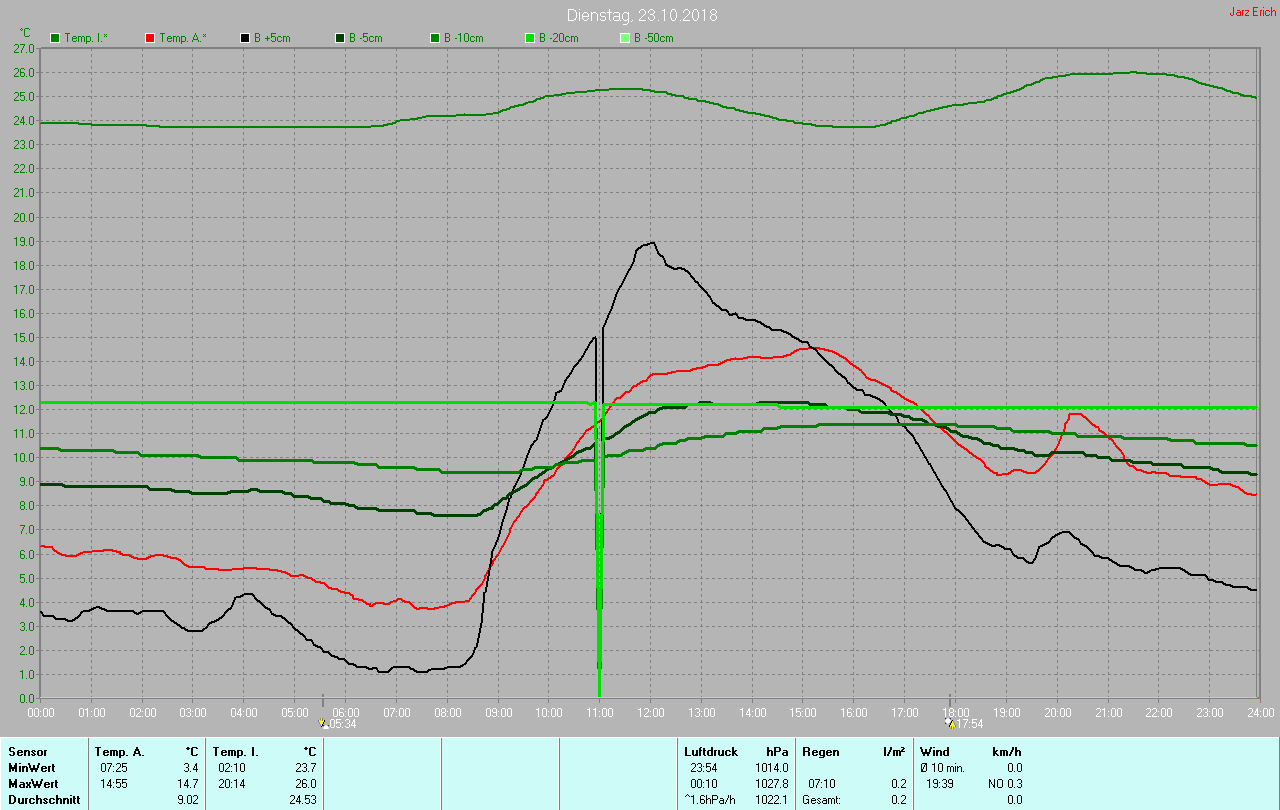Screen dimensions: 1280x810
Task: Select the 'MinWert' row label
Action: 30,768
